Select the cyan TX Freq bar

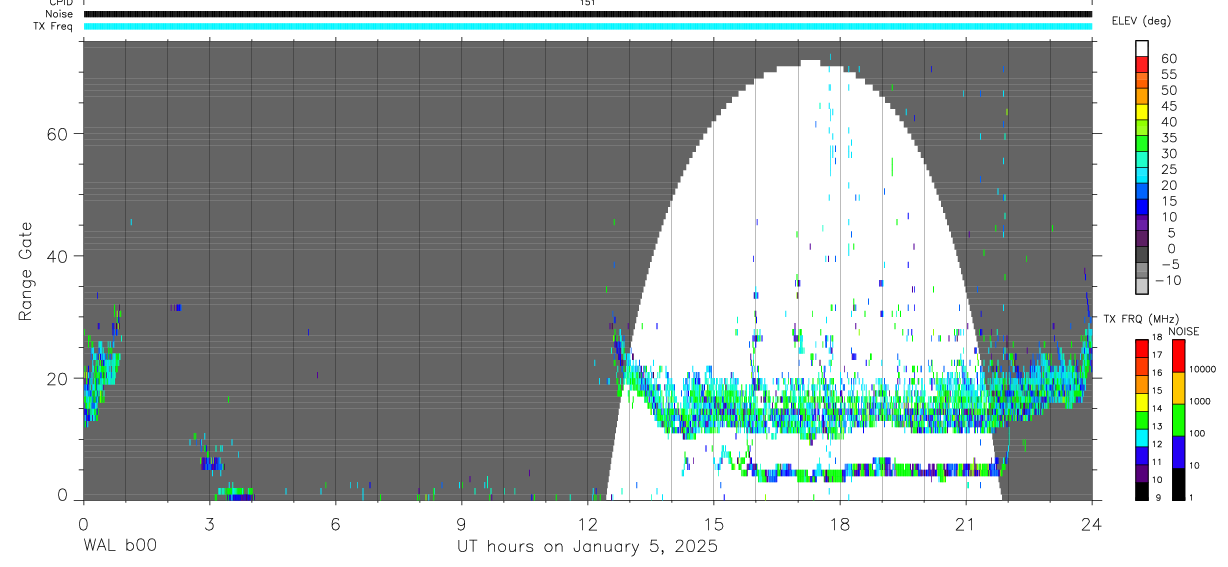click(587, 26)
